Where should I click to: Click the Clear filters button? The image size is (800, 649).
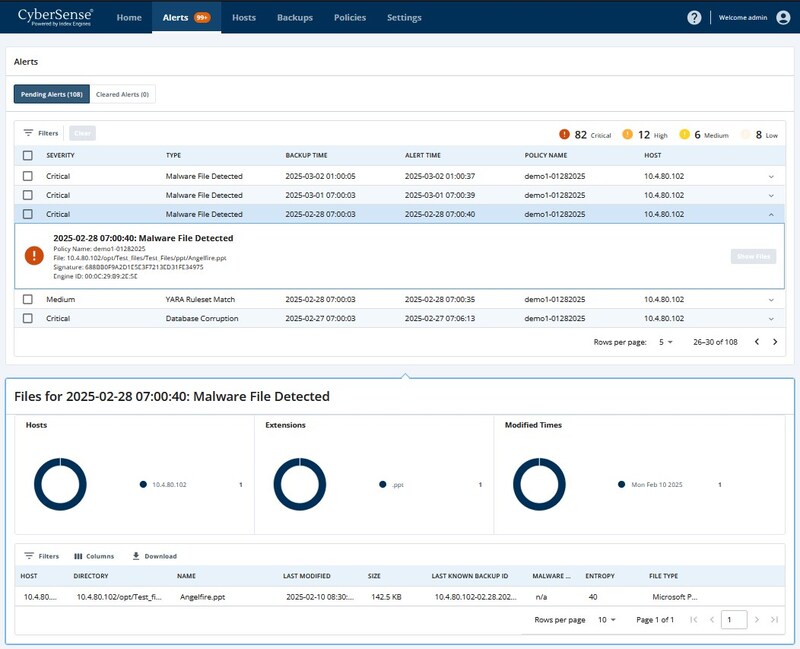tap(82, 133)
